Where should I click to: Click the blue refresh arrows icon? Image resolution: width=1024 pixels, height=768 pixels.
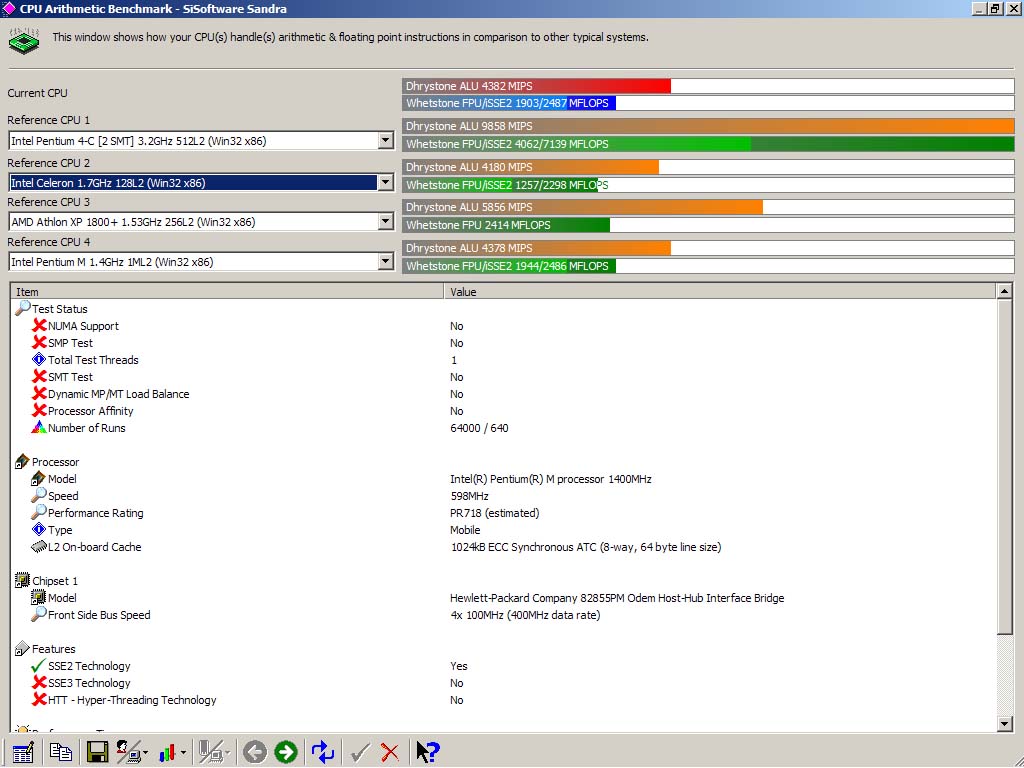click(x=323, y=752)
